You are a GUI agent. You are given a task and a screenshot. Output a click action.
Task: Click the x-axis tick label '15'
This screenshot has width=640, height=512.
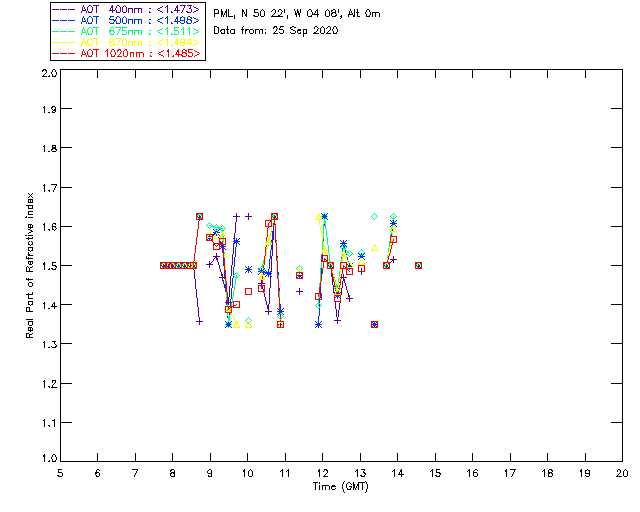point(435,473)
